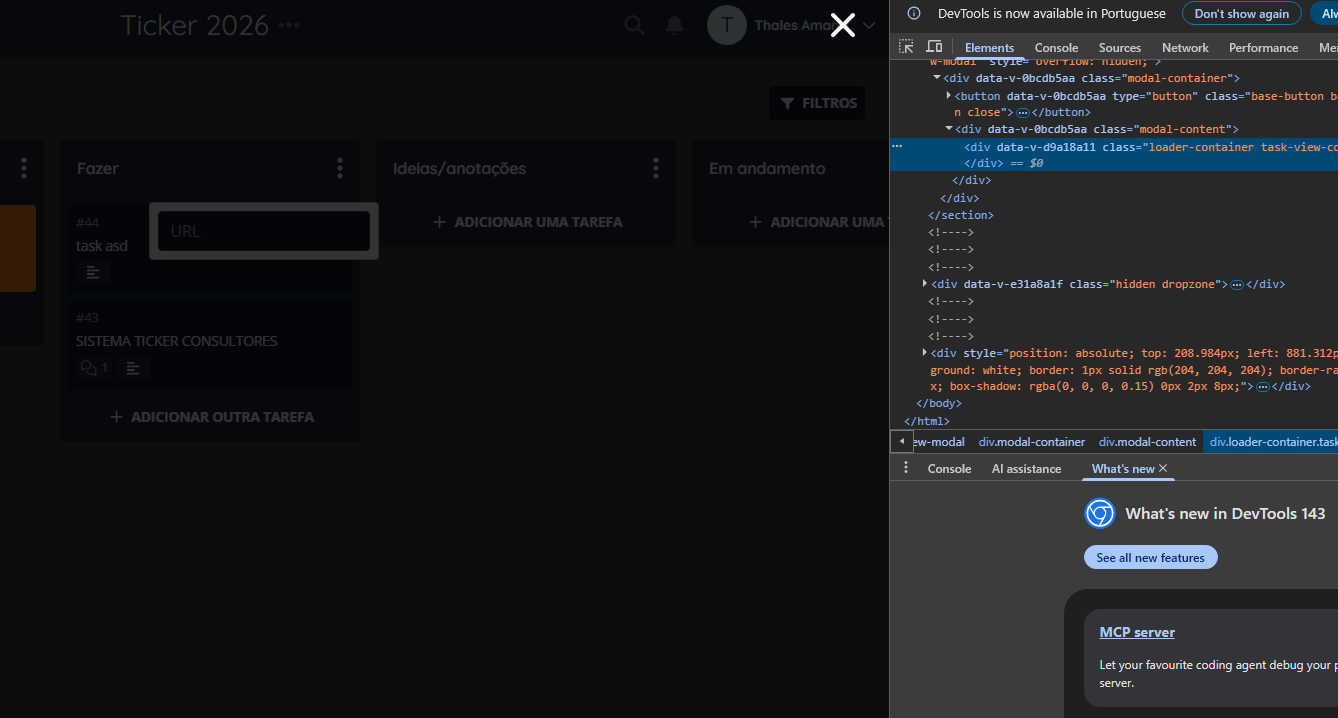
Task: Click the ellipsis next to Ticker 2026
Action: 289,25
